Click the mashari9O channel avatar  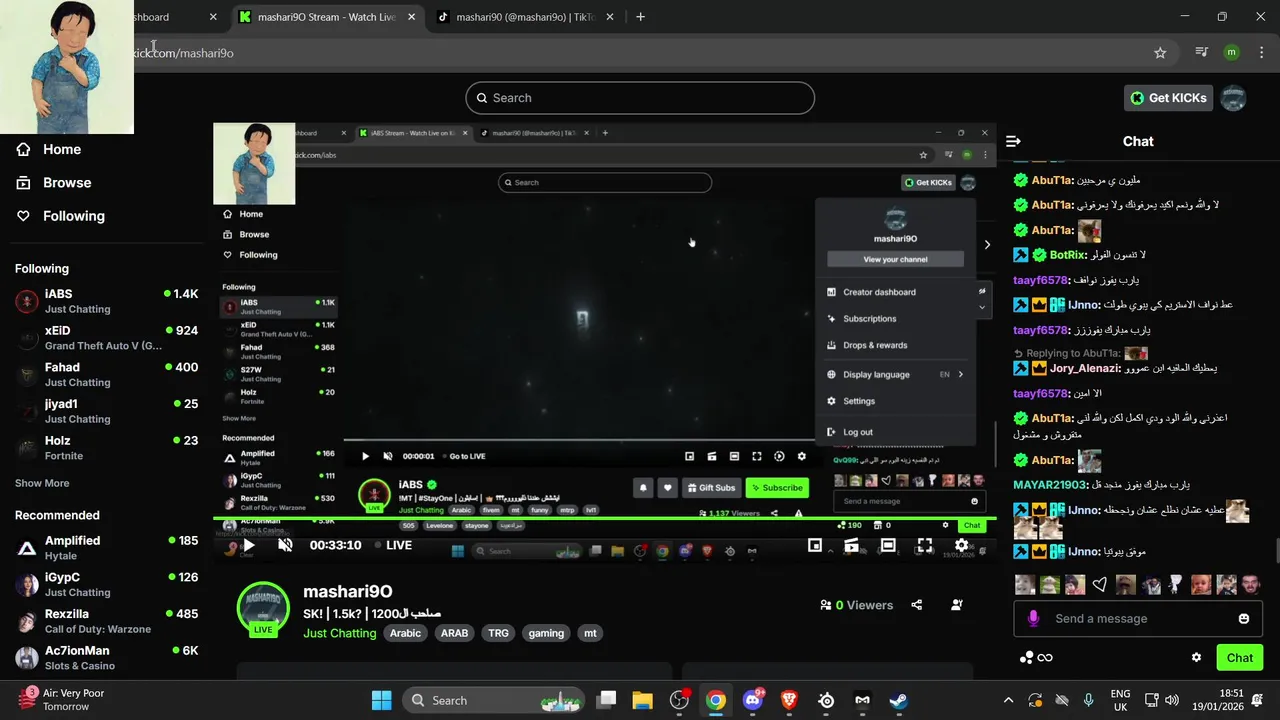pos(263,607)
